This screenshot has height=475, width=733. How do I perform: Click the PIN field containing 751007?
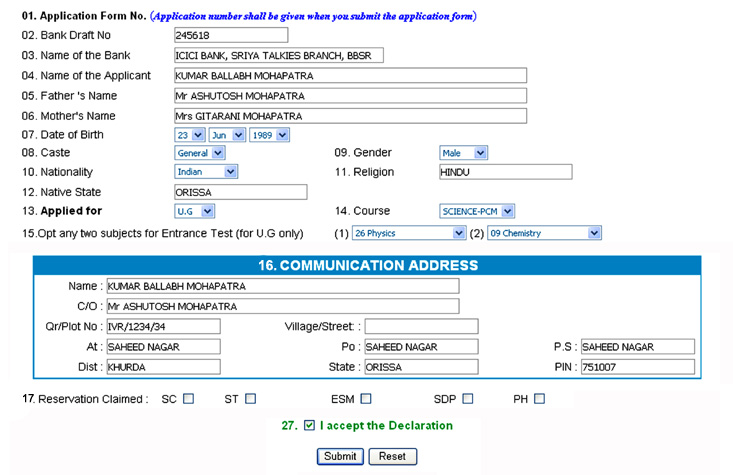(638, 367)
